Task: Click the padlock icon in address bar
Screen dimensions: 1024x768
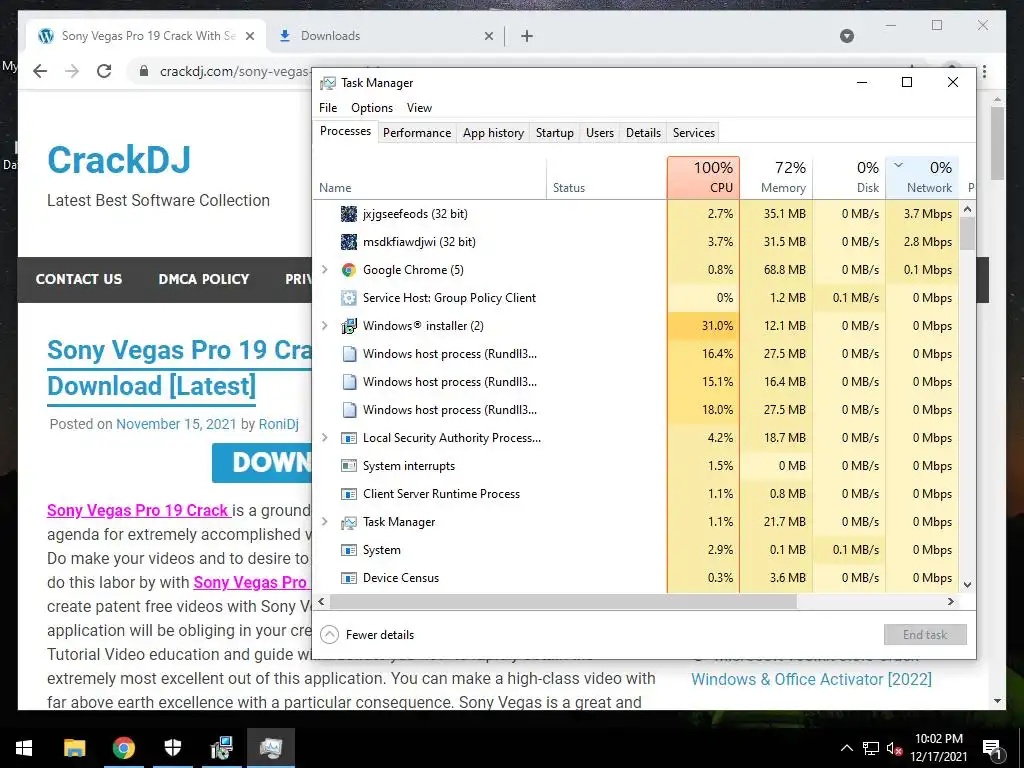Action: click(x=144, y=71)
